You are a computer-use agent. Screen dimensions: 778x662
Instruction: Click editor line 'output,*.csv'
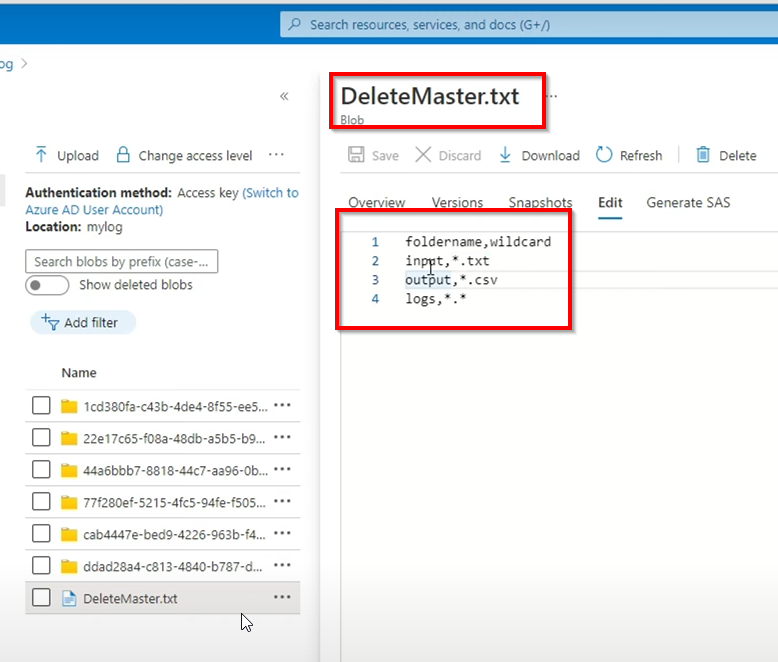click(451, 280)
